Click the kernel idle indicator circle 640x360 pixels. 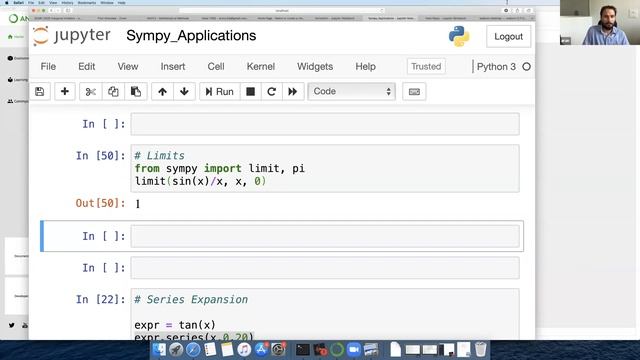[527, 67]
